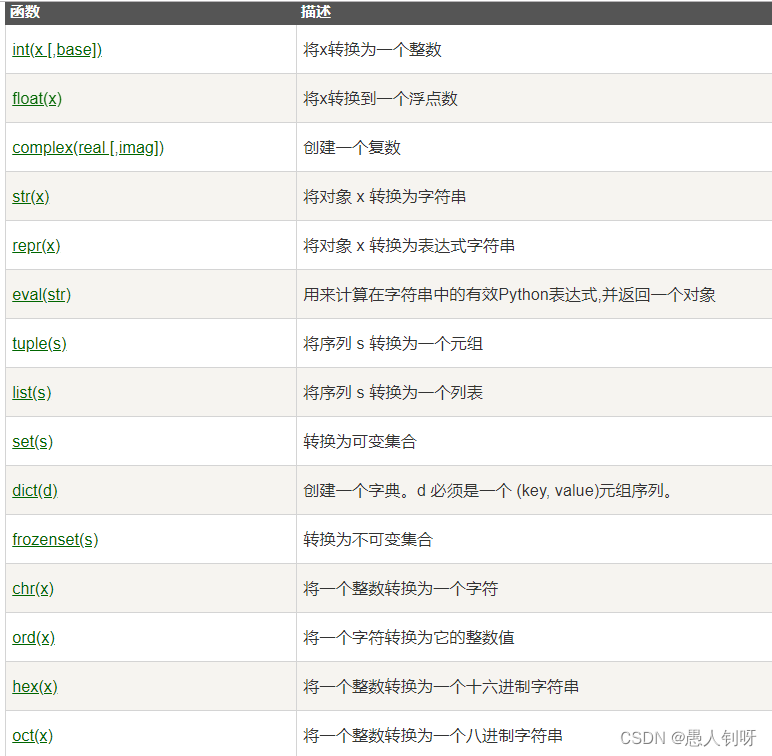Click the tuple(s) link
The height and width of the screenshot is (756, 772).
[39, 344]
